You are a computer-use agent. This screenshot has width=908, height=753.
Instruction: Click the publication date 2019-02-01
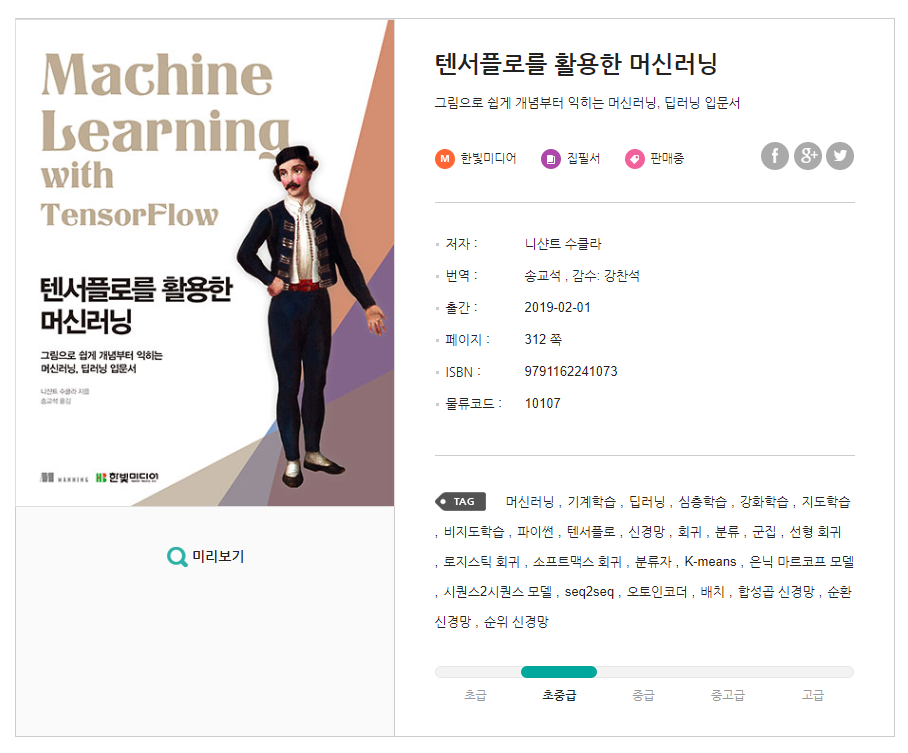coord(557,308)
